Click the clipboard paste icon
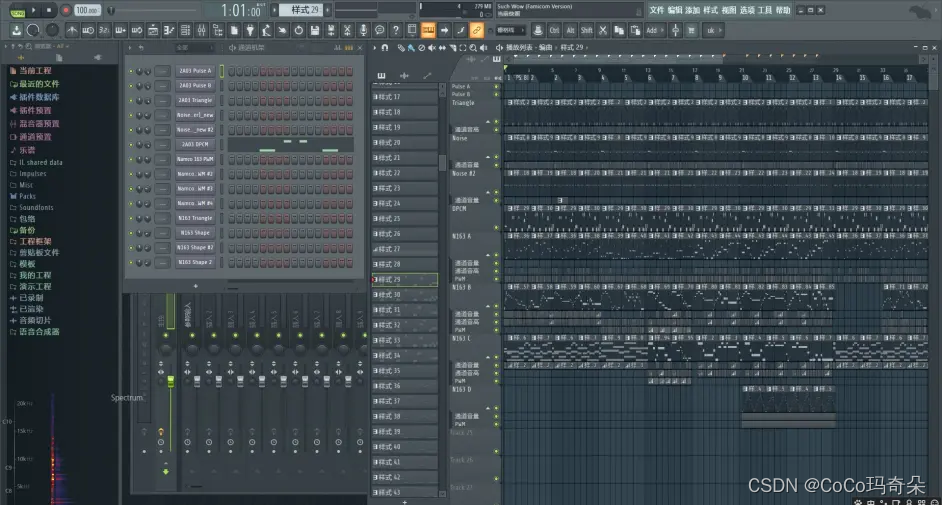Viewport: 942px width, 505px height. (x=635, y=30)
